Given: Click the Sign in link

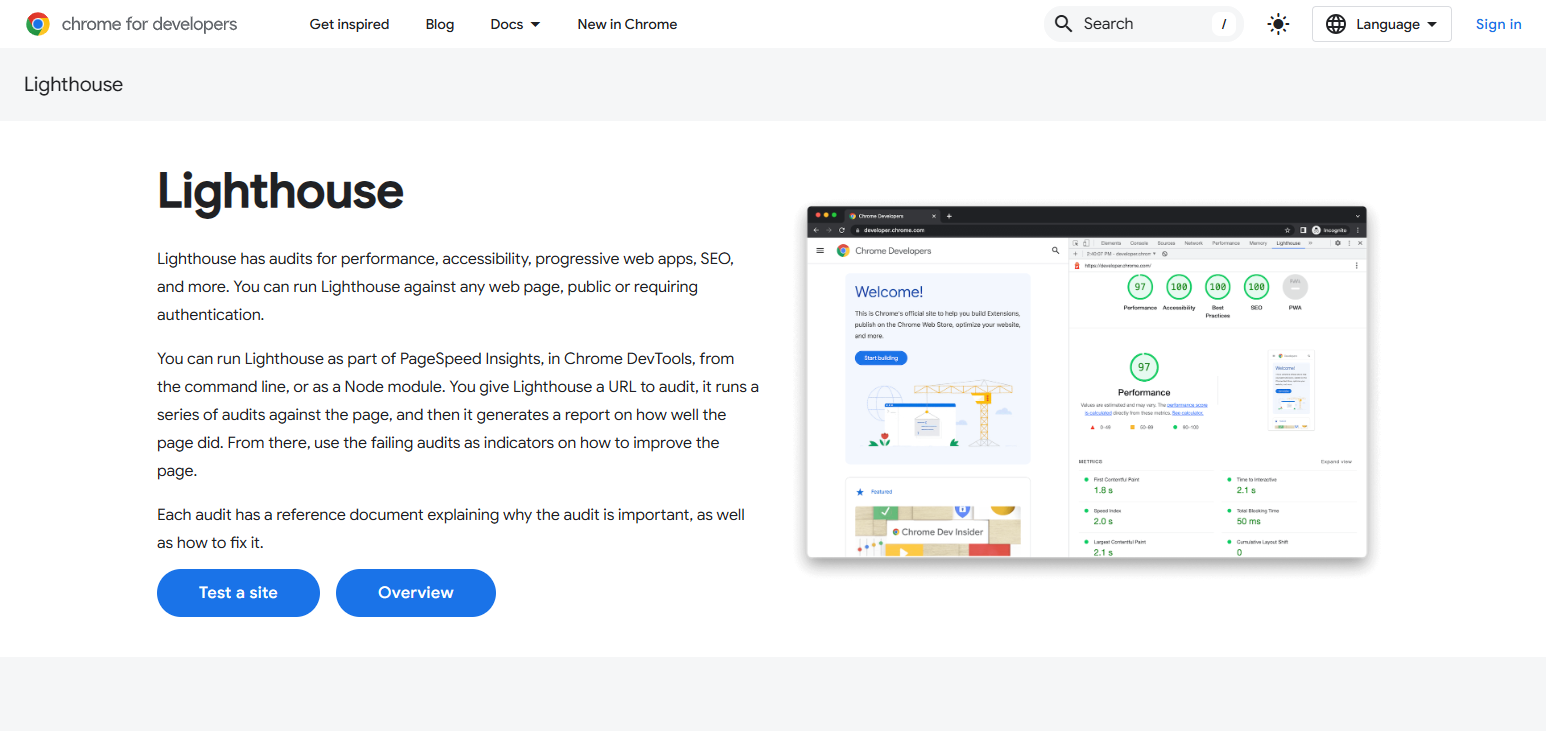Looking at the screenshot, I should pyautogui.click(x=1498, y=24).
